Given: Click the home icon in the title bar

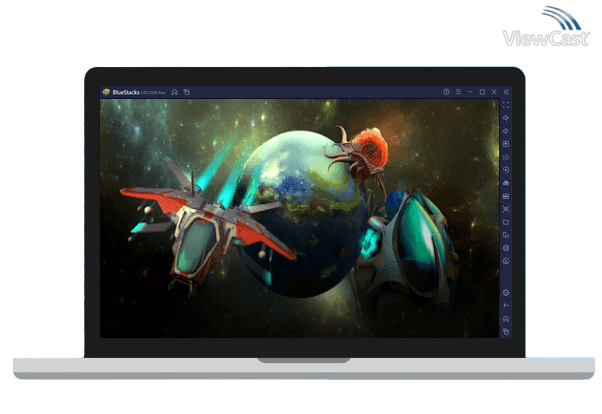Looking at the screenshot, I should click(x=175, y=92).
